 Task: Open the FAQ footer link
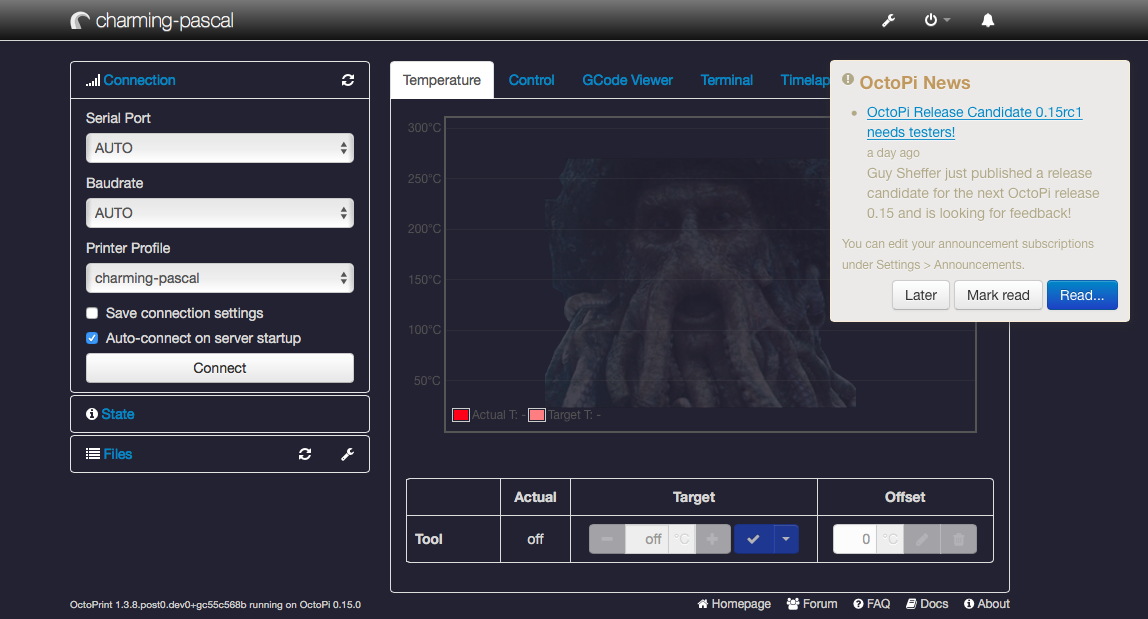click(871, 604)
